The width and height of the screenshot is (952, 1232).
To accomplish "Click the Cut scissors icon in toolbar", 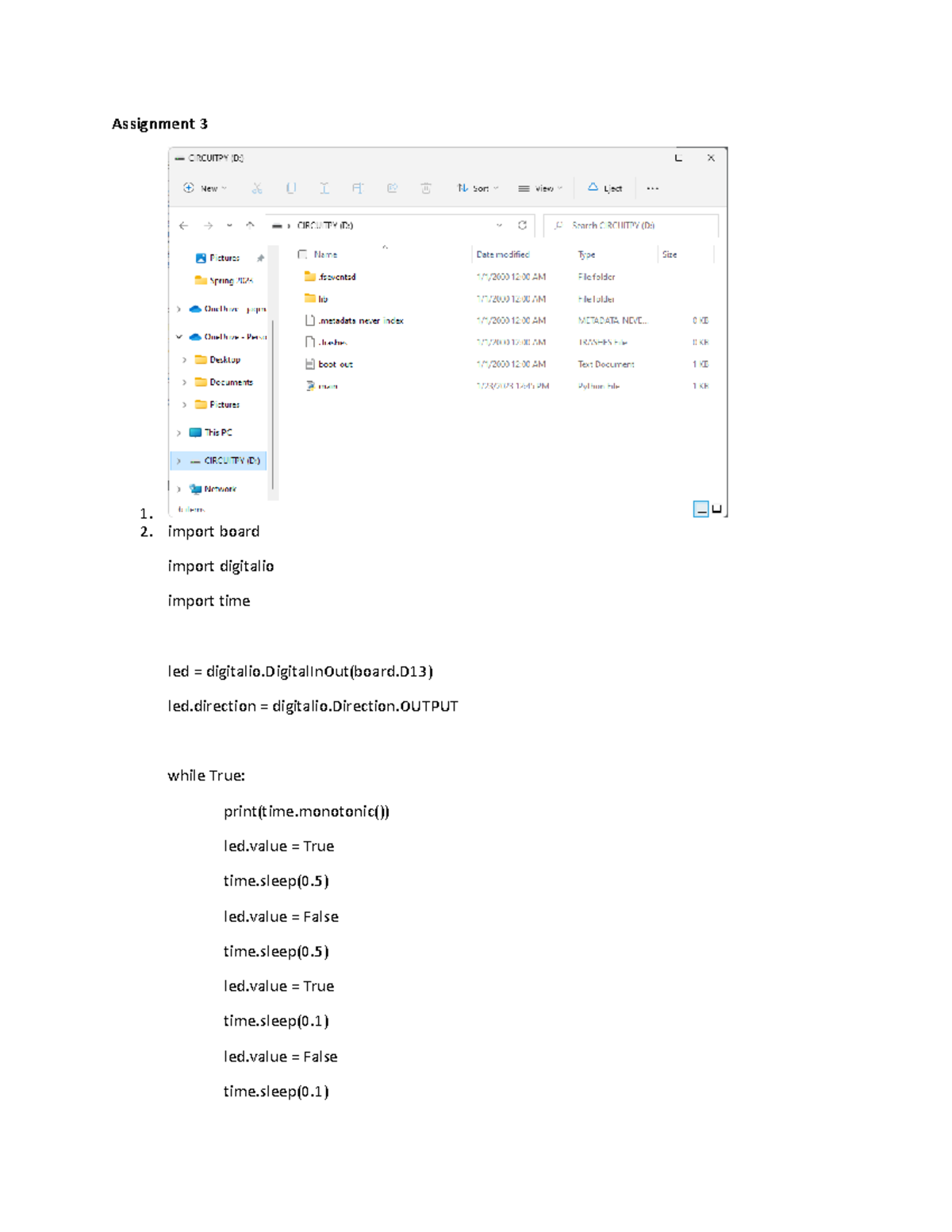I will (257, 189).
